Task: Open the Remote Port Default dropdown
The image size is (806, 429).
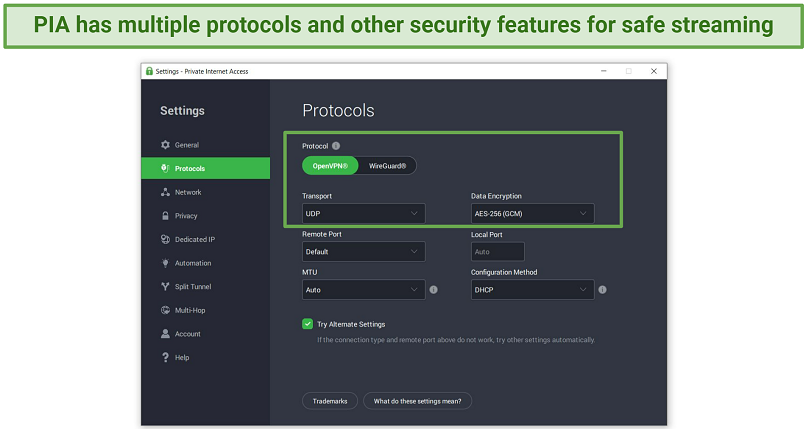Action: (x=363, y=252)
